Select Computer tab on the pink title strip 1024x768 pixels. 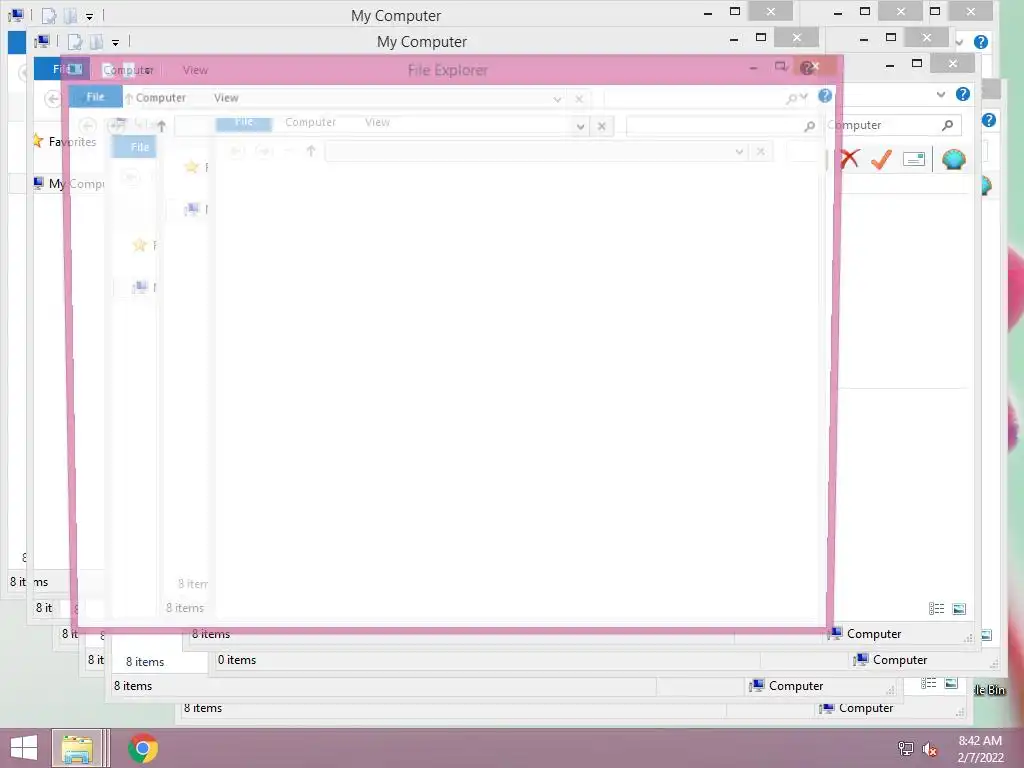[128, 70]
